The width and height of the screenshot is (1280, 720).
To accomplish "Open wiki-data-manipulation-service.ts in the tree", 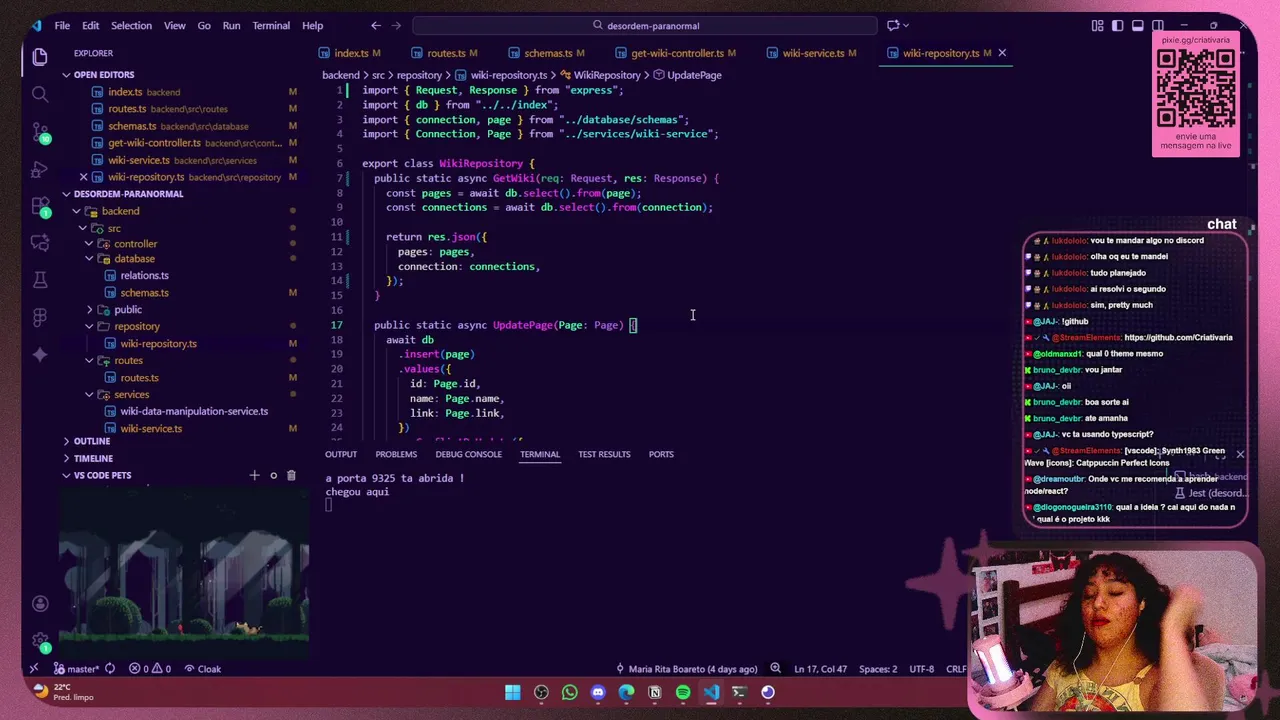I will 194,411.
